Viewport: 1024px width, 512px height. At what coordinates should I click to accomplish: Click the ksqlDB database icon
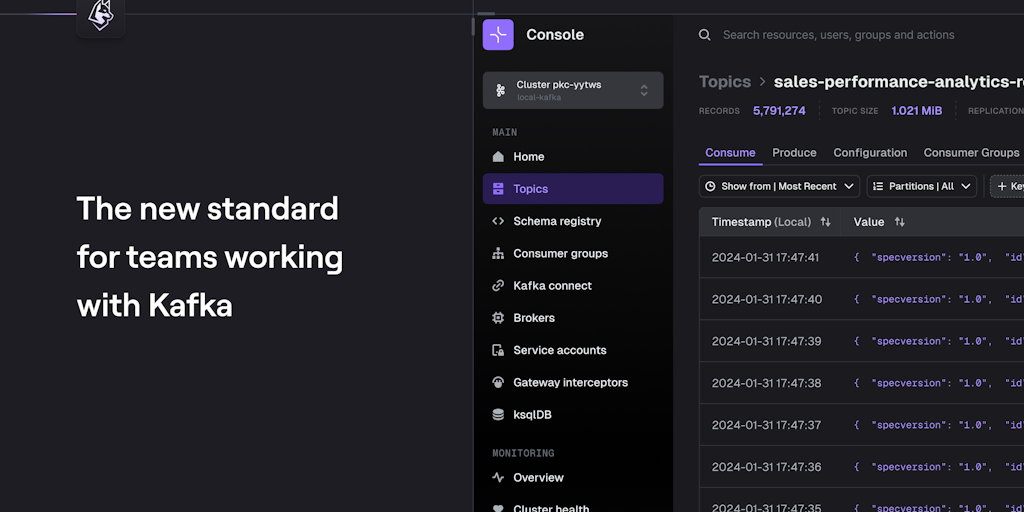coord(498,415)
